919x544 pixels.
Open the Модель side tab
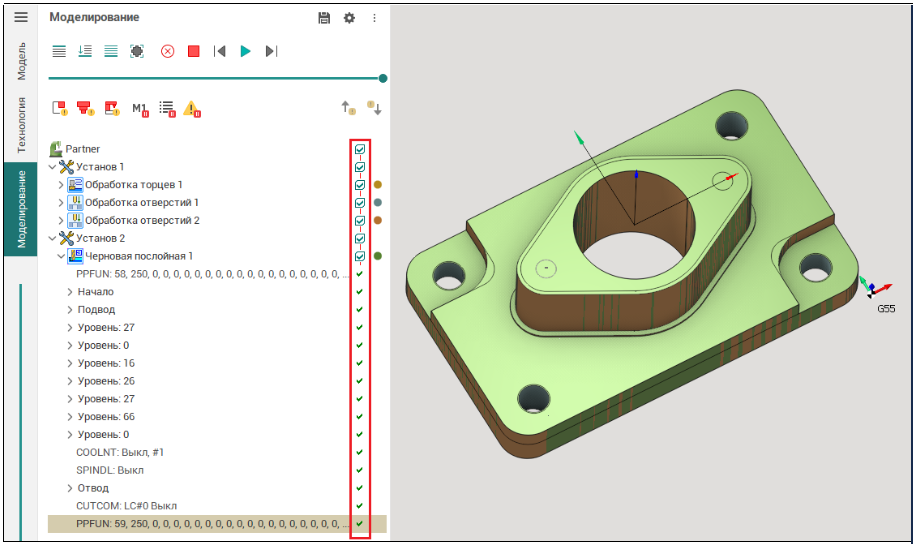point(21,61)
